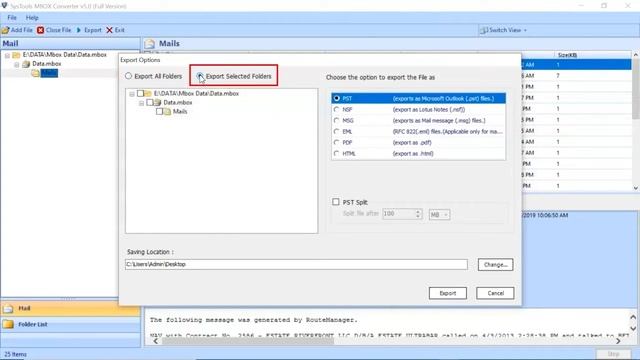Screen dimensions: 640x360
Task: Click the Mail tab envelope icon
Action: pos(8,309)
